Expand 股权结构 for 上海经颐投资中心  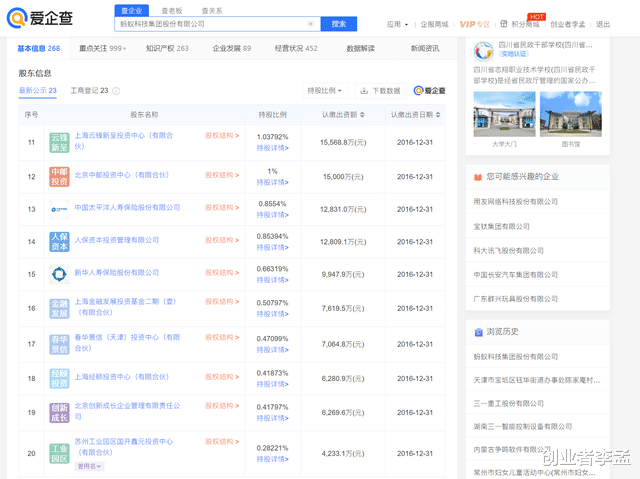222,377
